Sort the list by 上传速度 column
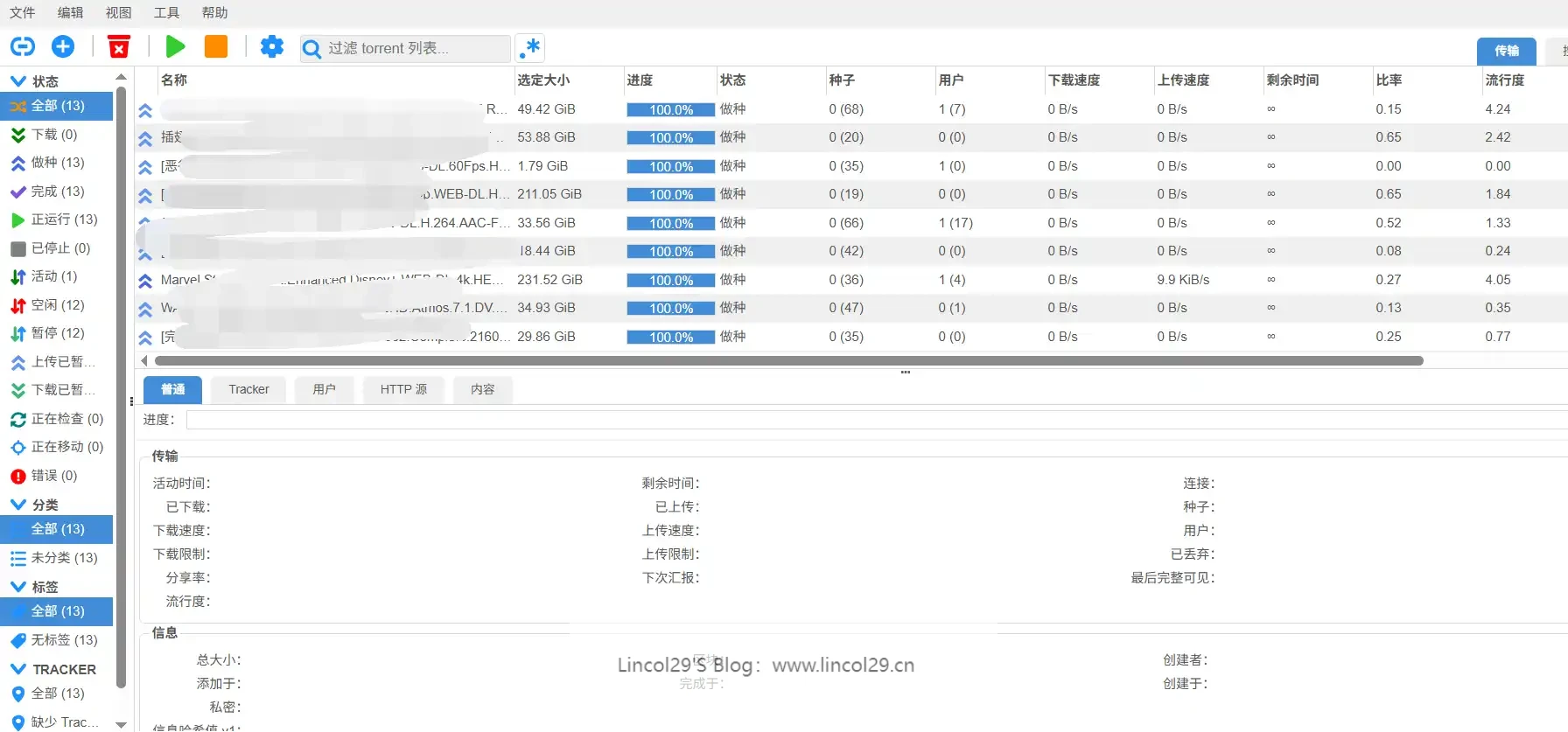This screenshot has height=732, width=1568. click(x=1183, y=80)
